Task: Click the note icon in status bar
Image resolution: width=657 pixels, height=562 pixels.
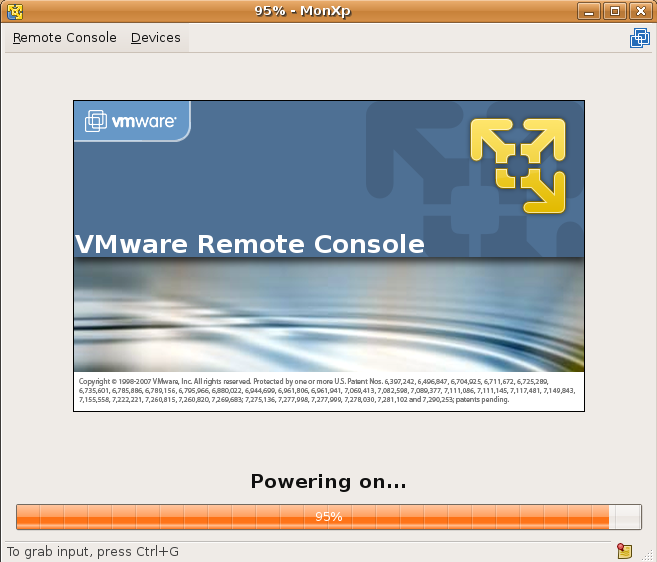Action: pyautogui.click(x=624, y=551)
